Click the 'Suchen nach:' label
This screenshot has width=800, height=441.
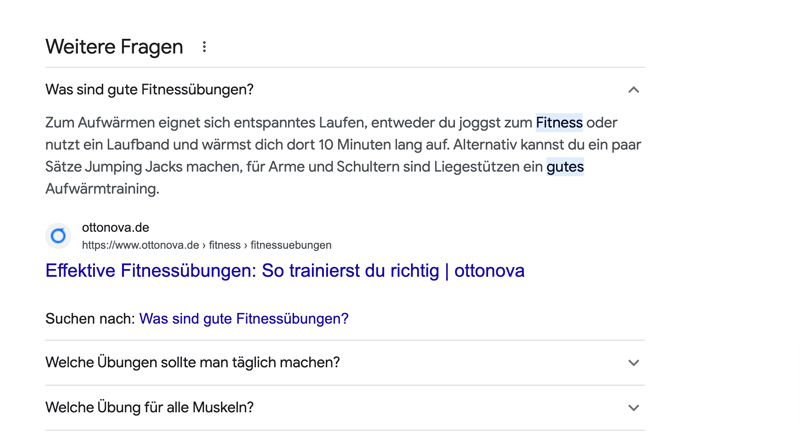(90, 319)
